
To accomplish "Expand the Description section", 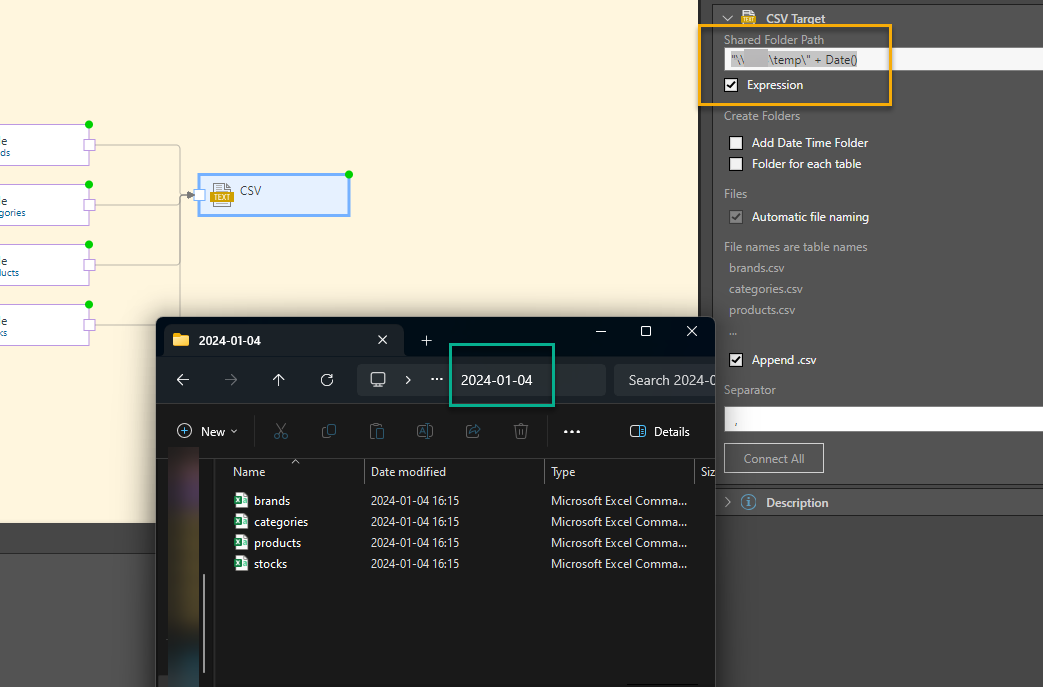I will click(728, 503).
